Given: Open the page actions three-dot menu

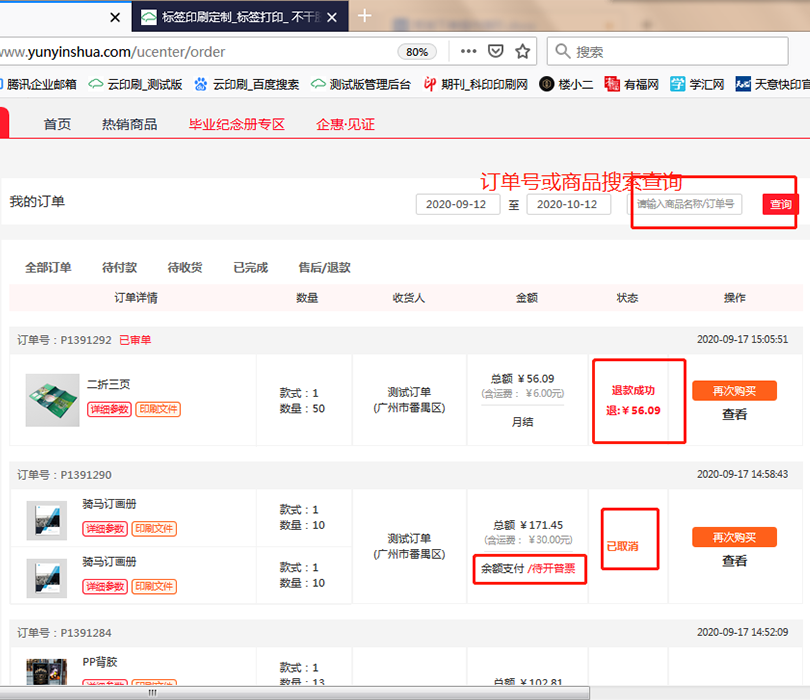Looking at the screenshot, I should (468, 51).
